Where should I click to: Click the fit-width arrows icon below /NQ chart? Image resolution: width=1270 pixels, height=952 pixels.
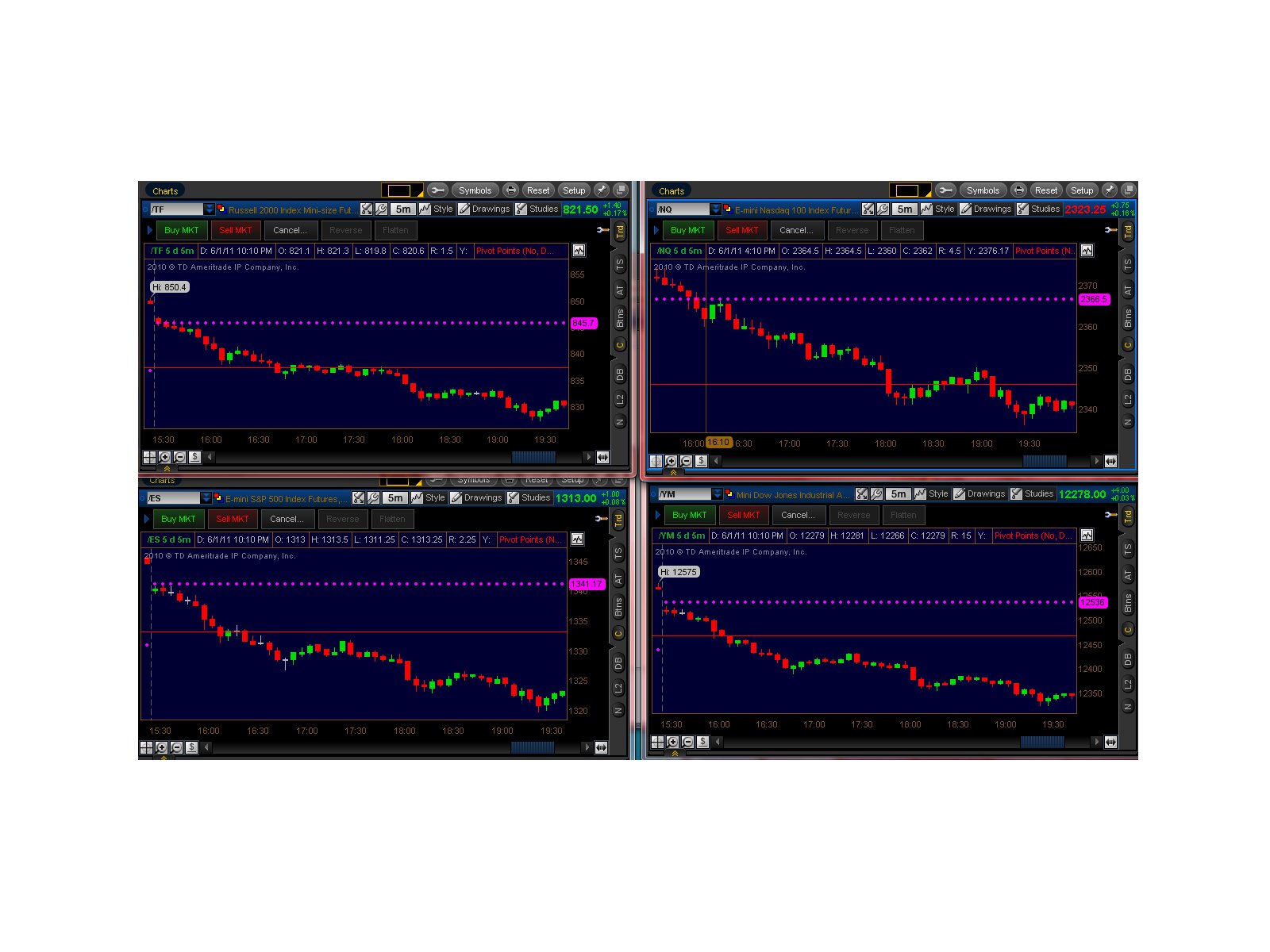pos(1110,461)
